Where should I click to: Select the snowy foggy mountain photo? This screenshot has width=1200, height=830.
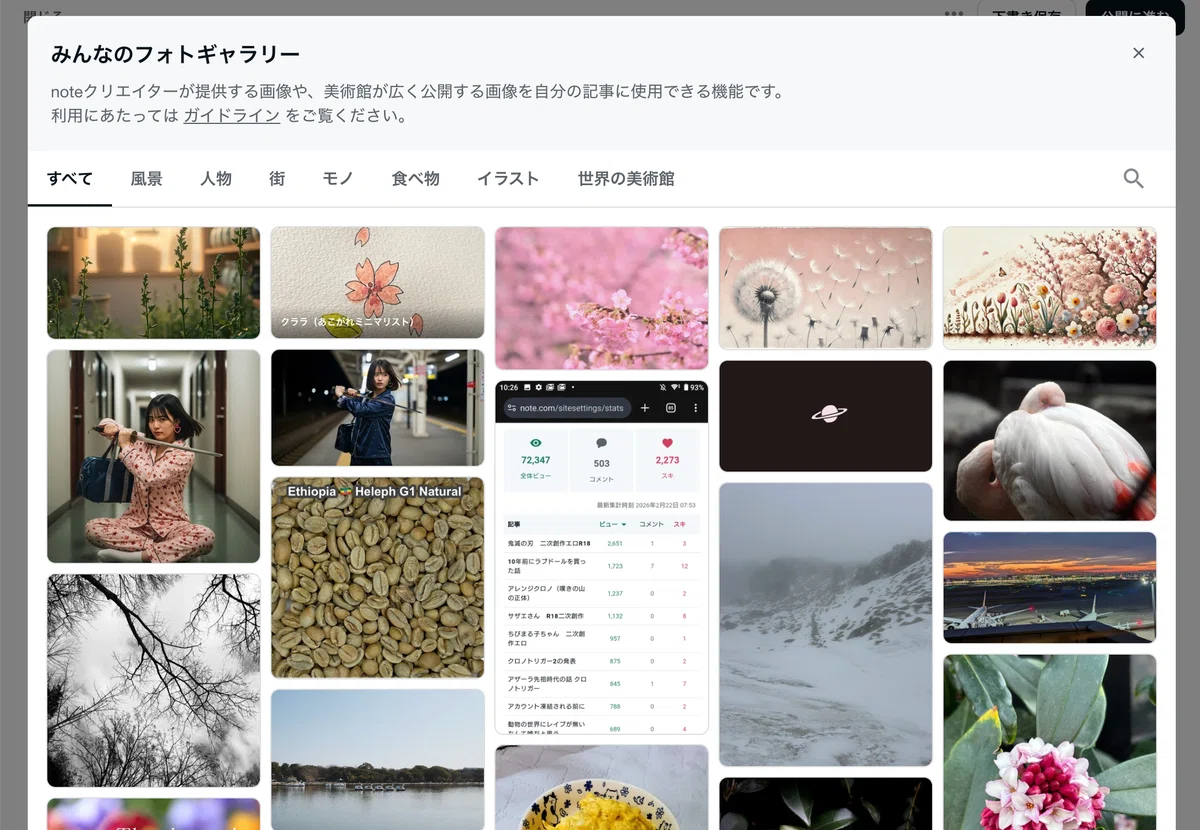pos(825,625)
